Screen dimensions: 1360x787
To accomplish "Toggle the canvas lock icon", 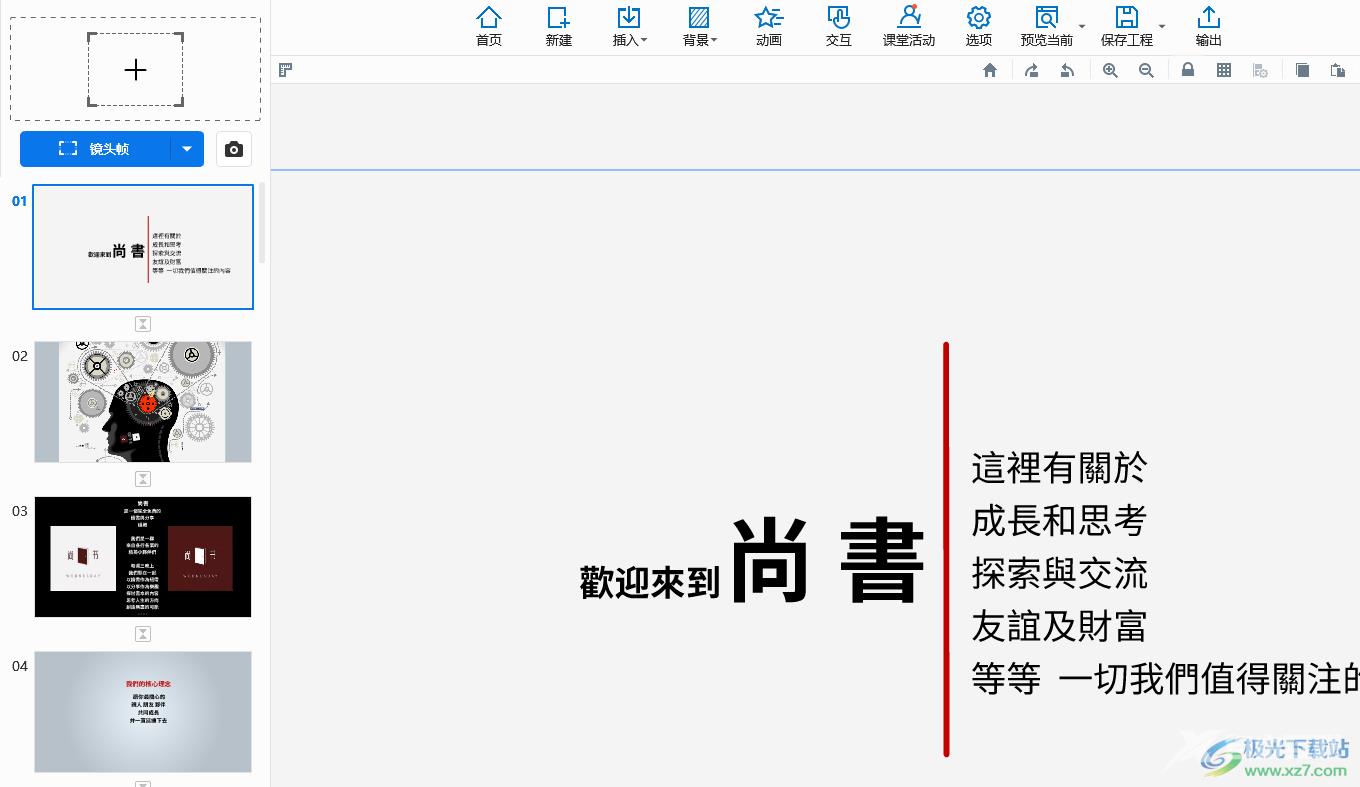I will (1188, 70).
